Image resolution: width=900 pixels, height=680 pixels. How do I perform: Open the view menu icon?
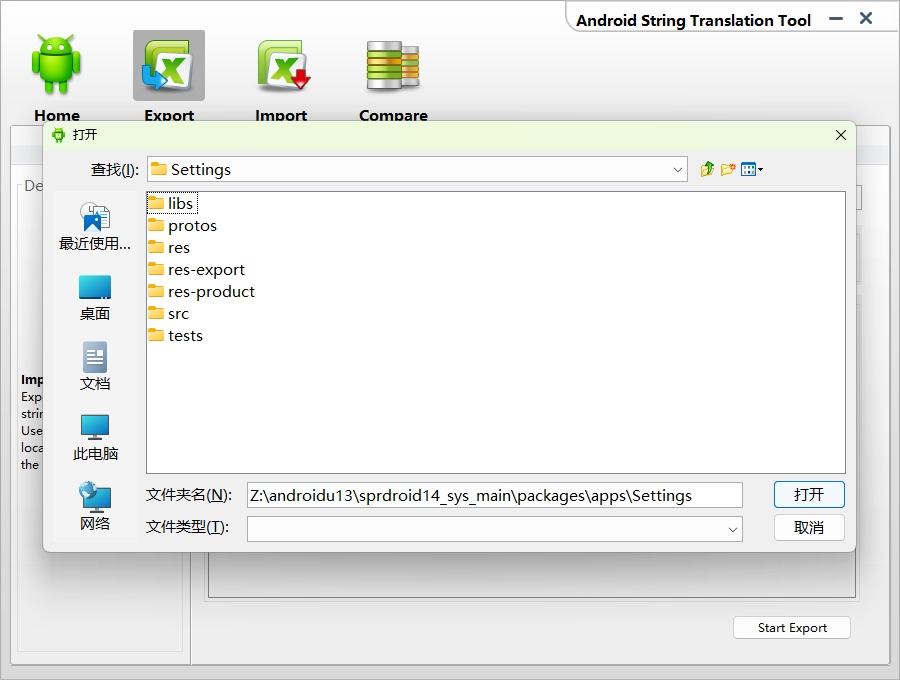click(x=751, y=169)
